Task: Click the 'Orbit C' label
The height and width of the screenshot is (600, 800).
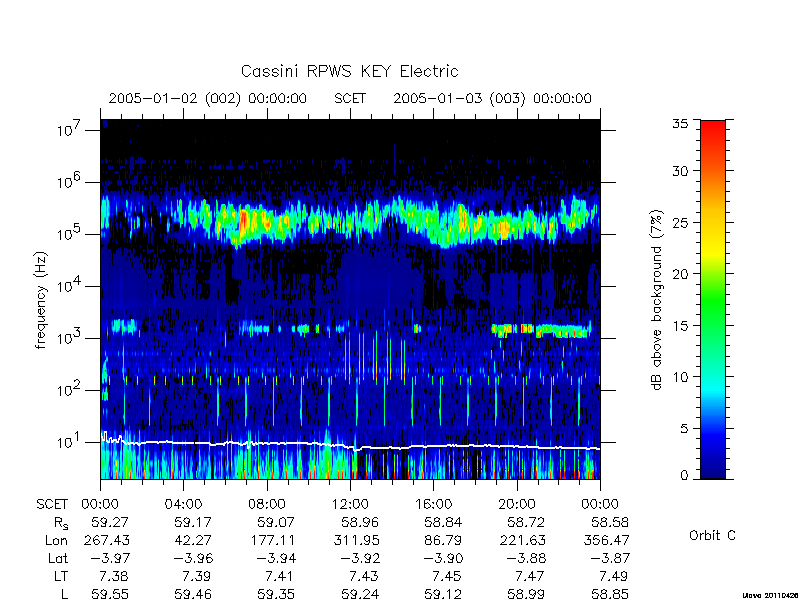Action: 712,536
